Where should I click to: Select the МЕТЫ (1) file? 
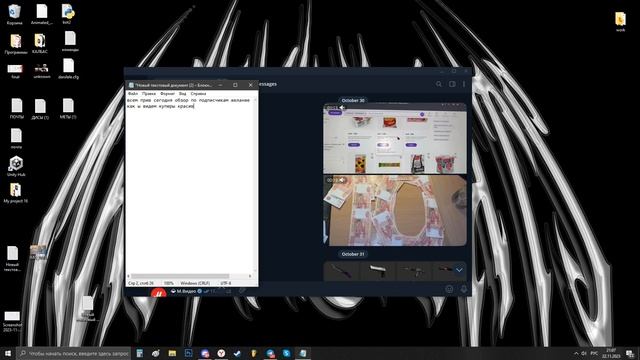(68, 108)
